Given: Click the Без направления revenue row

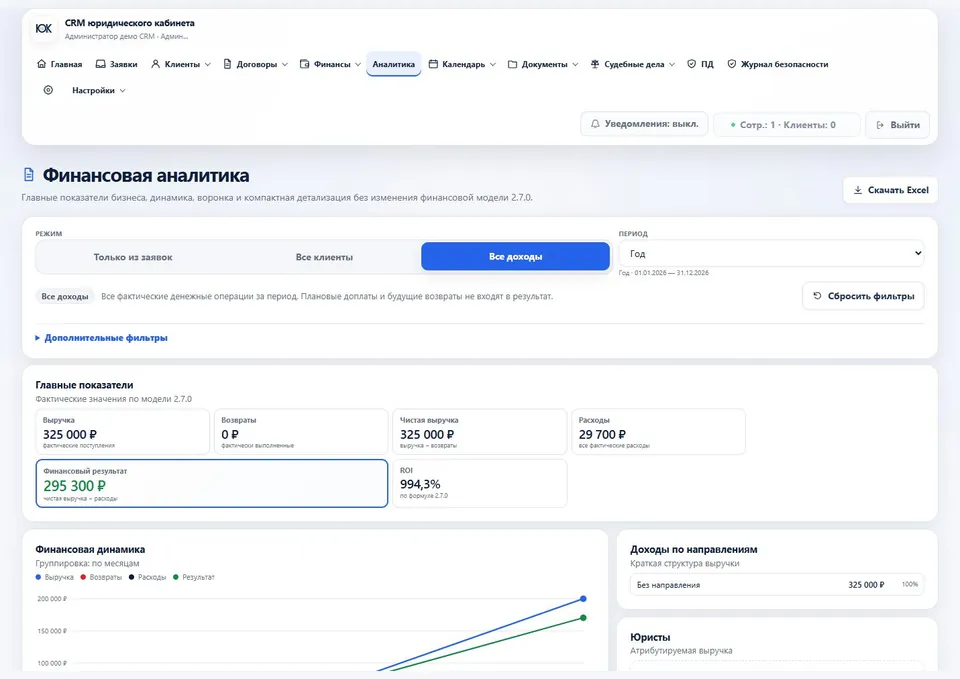Looking at the screenshot, I should pos(776,585).
